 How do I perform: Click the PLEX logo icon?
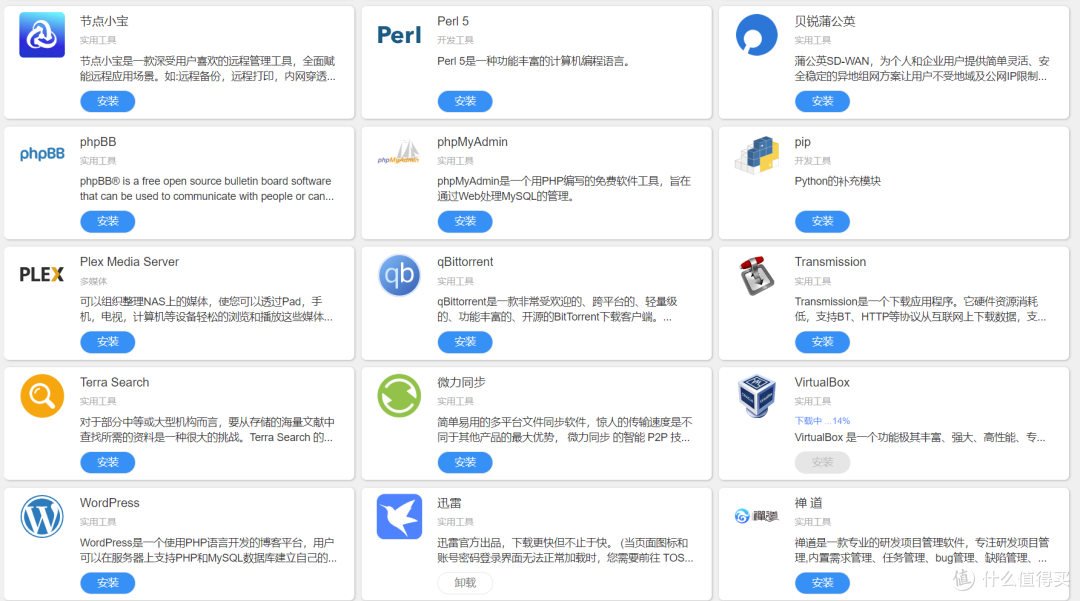(x=41, y=275)
